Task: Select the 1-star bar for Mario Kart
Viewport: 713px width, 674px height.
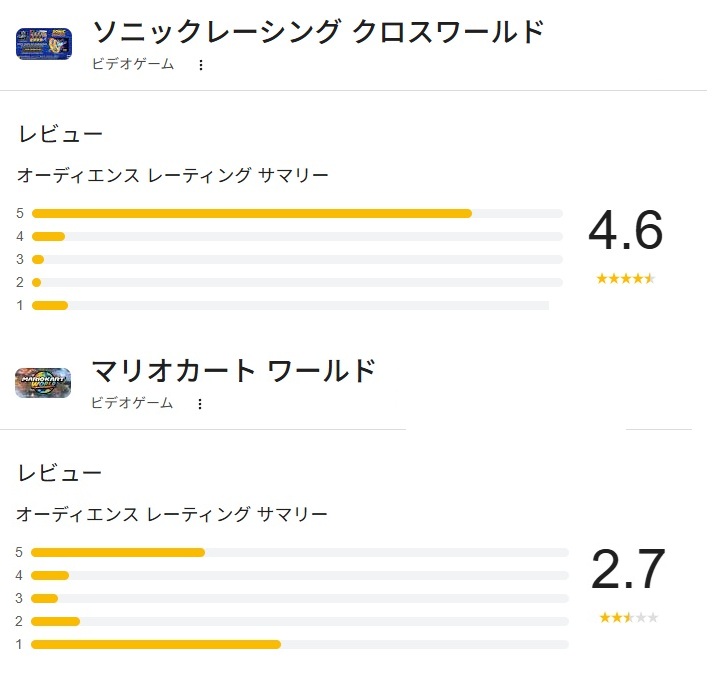Action: click(299, 644)
